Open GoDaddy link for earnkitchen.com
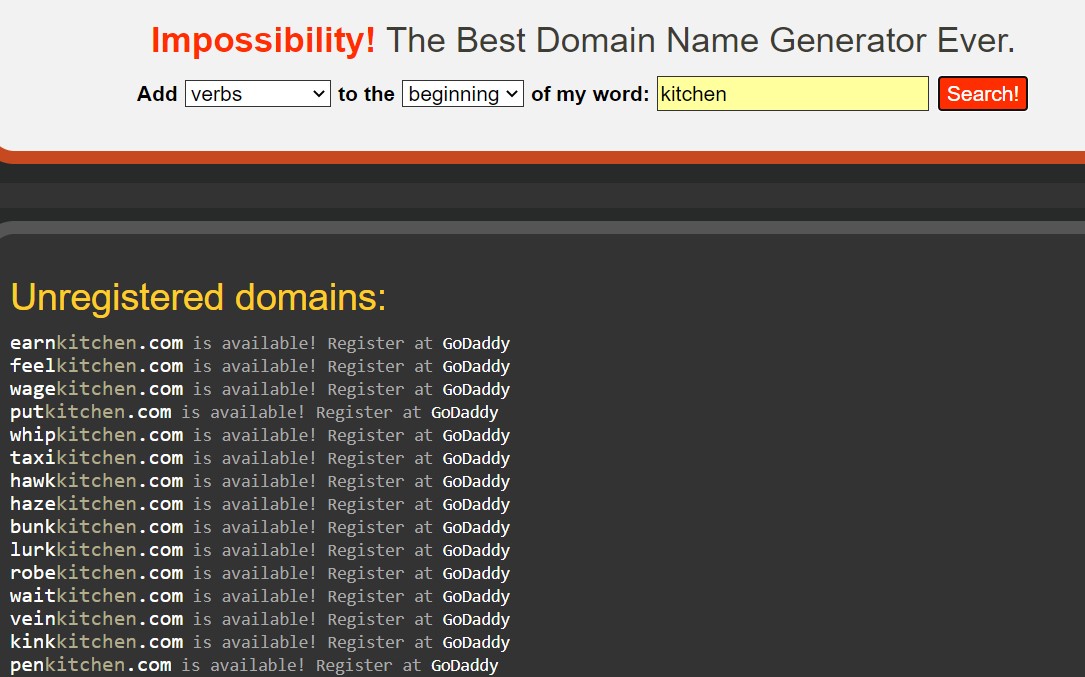Image resolution: width=1085 pixels, height=677 pixels. coord(476,343)
